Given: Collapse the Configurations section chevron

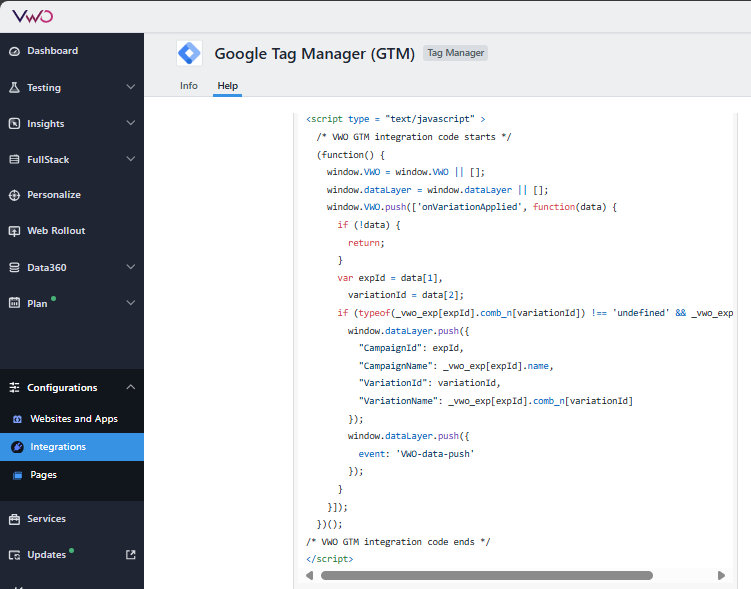Looking at the screenshot, I should [131, 387].
